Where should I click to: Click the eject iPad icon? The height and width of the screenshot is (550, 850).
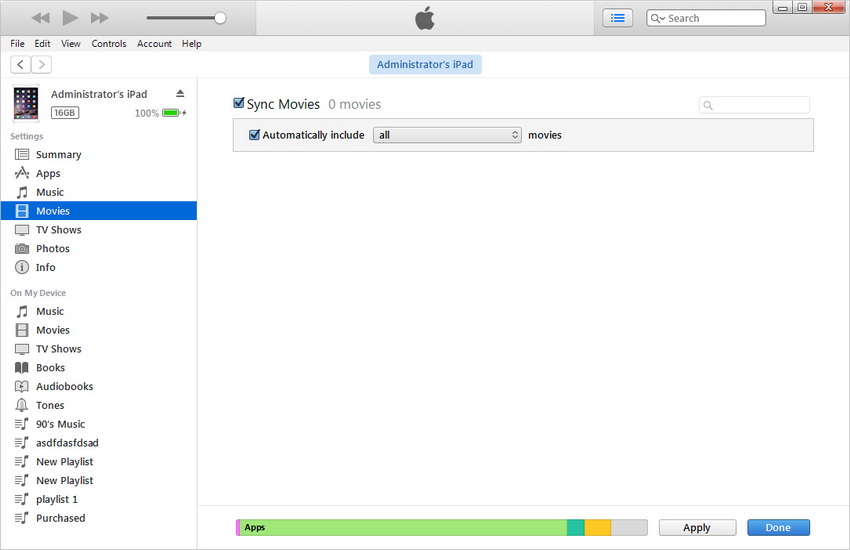coord(180,93)
